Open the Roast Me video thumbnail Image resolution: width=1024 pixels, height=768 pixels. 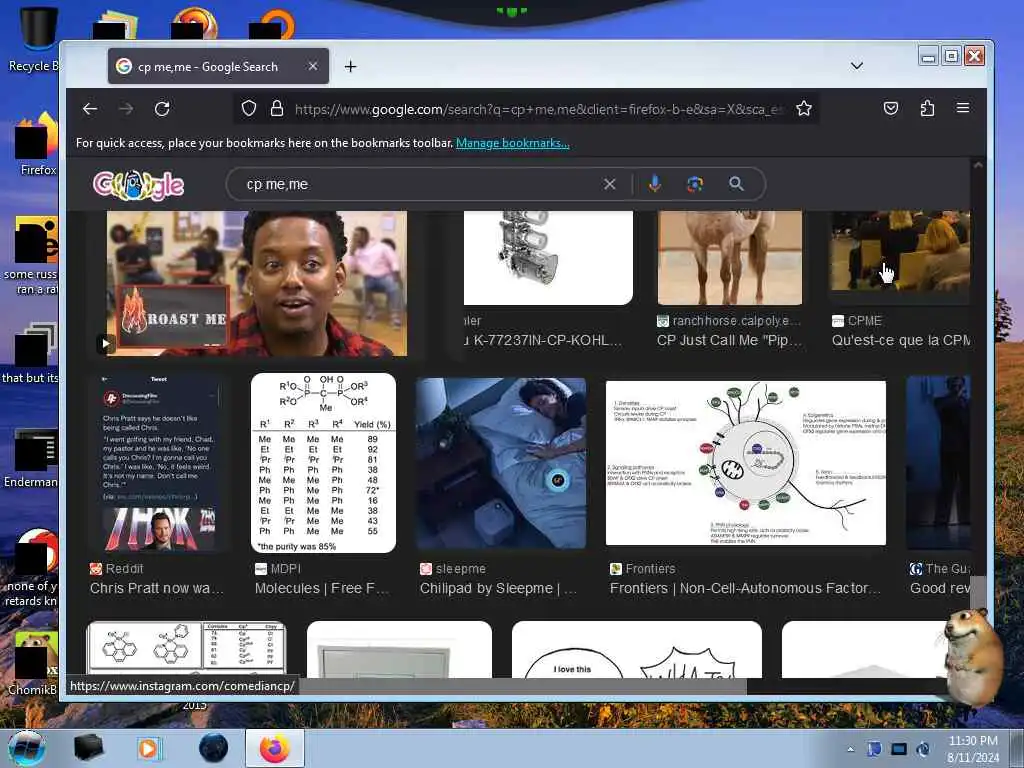coord(257,283)
